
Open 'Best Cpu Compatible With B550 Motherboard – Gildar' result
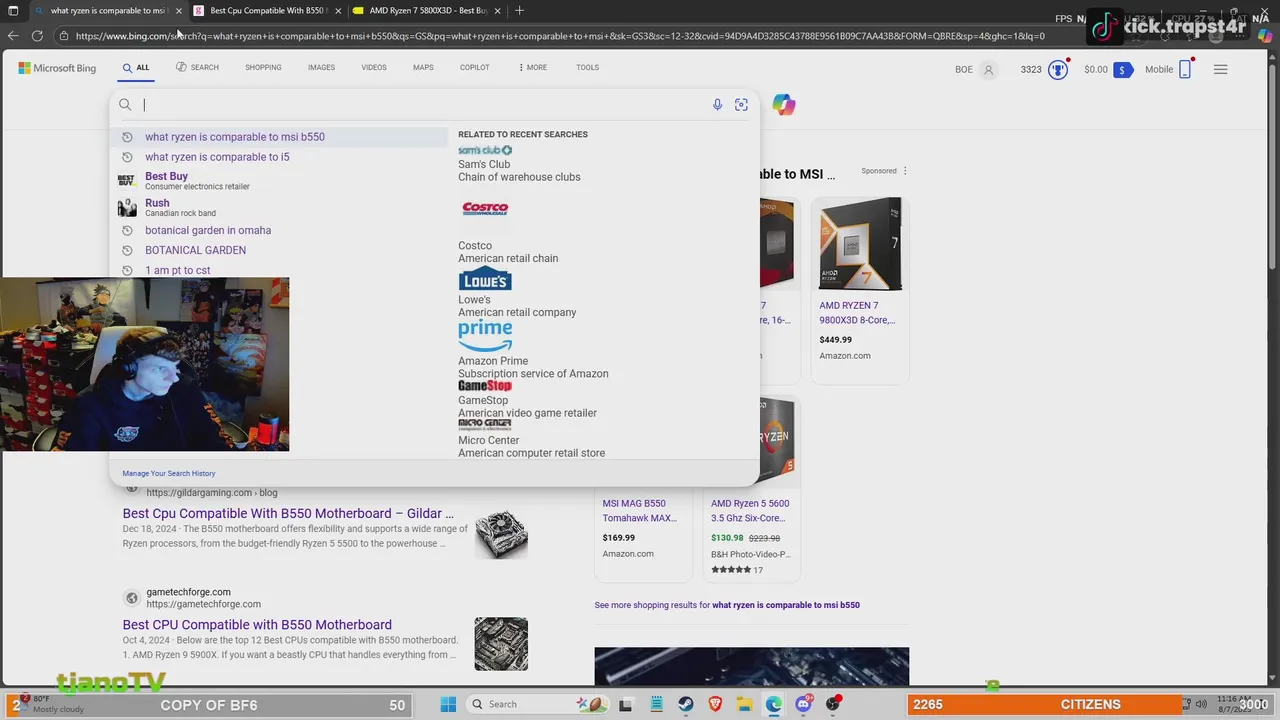pyautogui.click(x=288, y=514)
